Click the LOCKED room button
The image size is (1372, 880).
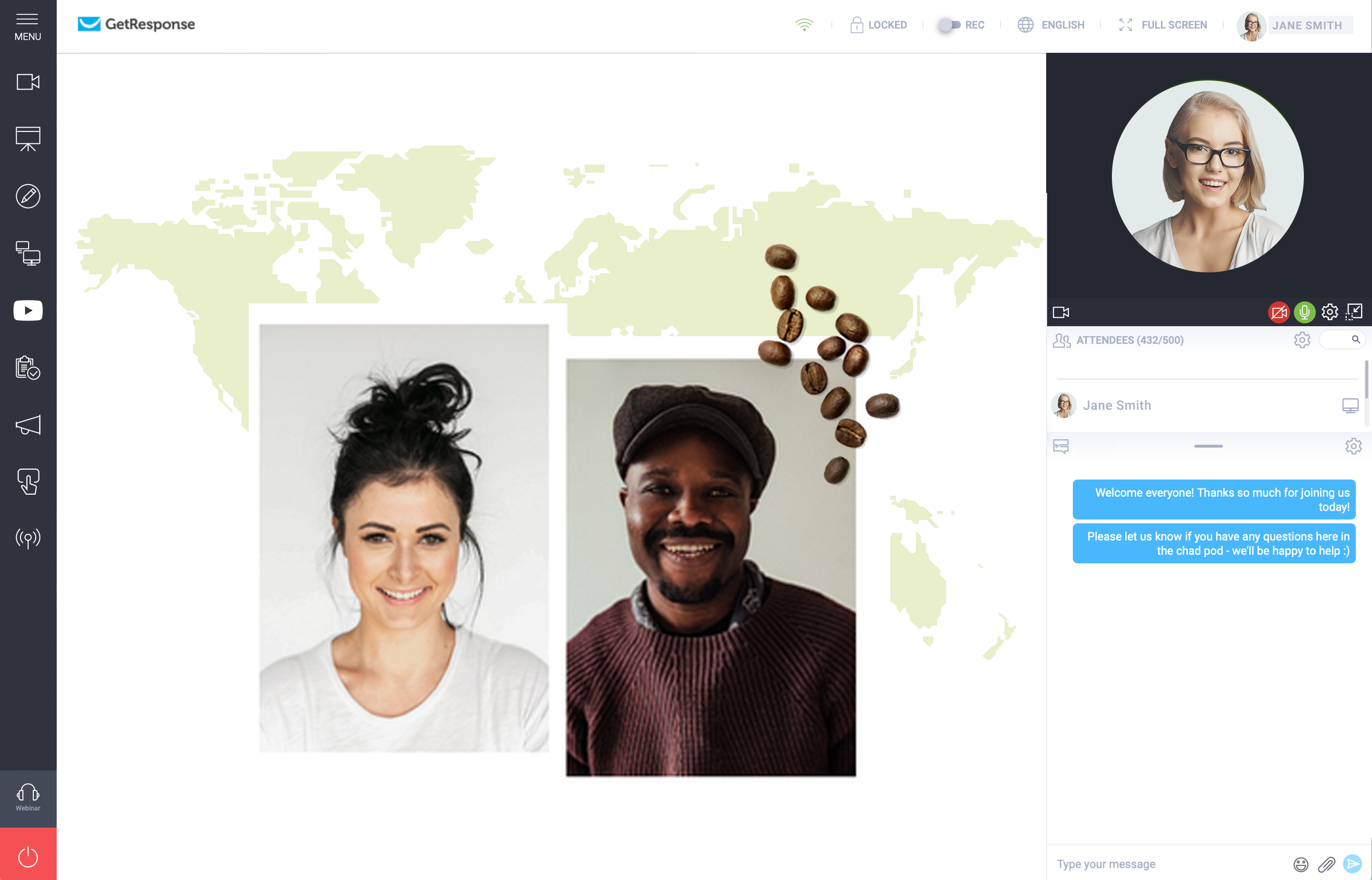(x=878, y=25)
